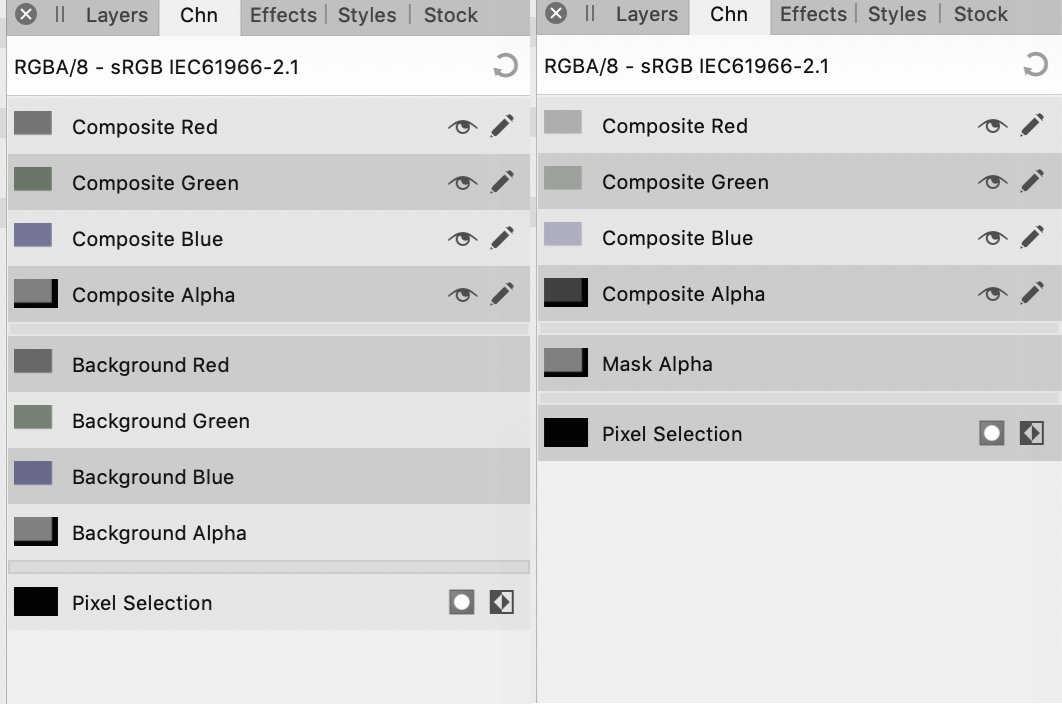1062x704 pixels.
Task: Select the Background Green channel row
Action: point(269,420)
